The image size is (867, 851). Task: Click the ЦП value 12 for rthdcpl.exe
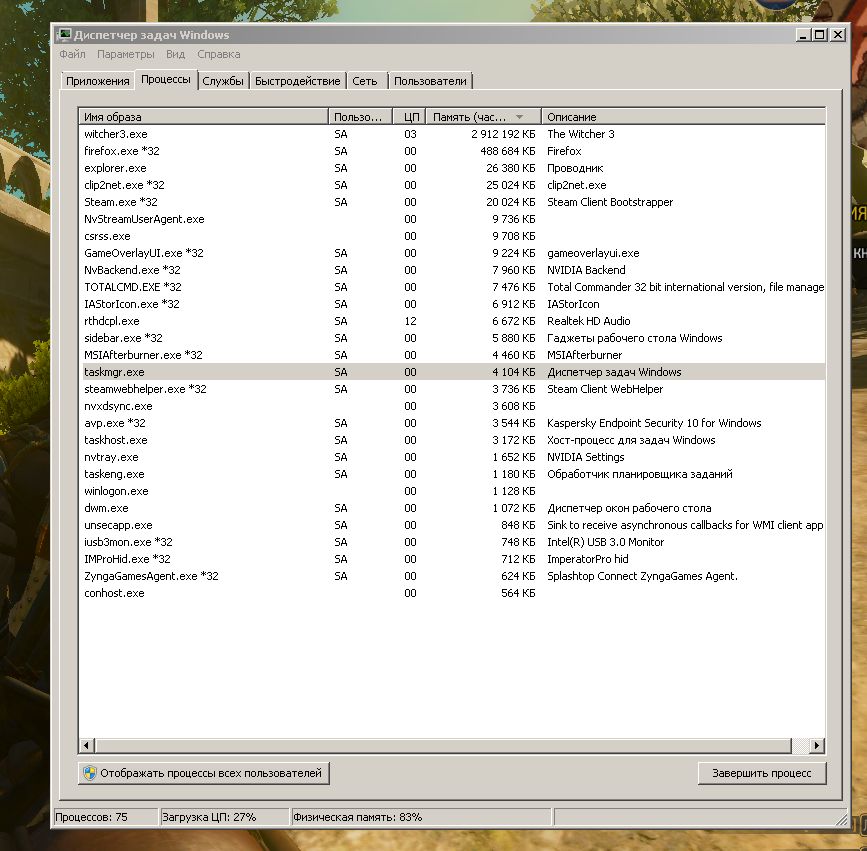pos(410,321)
